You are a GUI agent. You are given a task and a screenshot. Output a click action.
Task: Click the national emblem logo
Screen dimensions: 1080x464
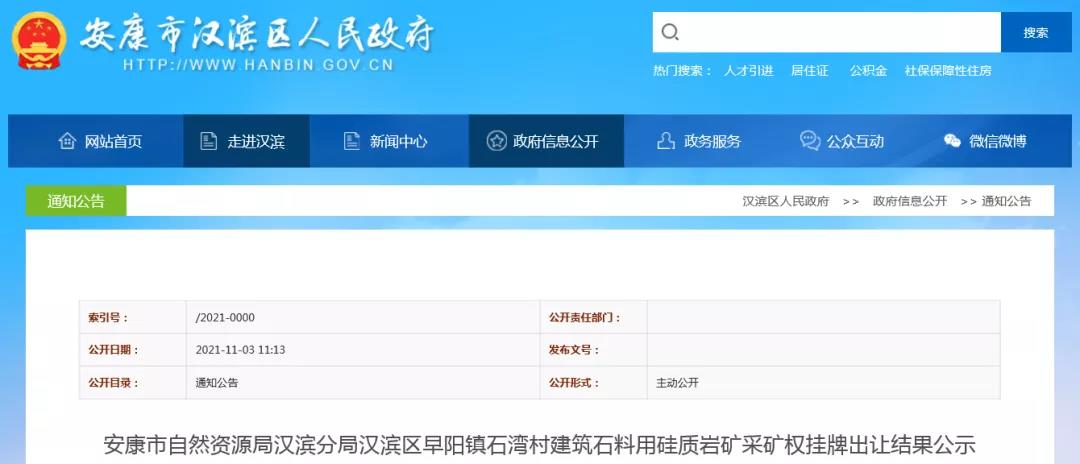coord(38,42)
